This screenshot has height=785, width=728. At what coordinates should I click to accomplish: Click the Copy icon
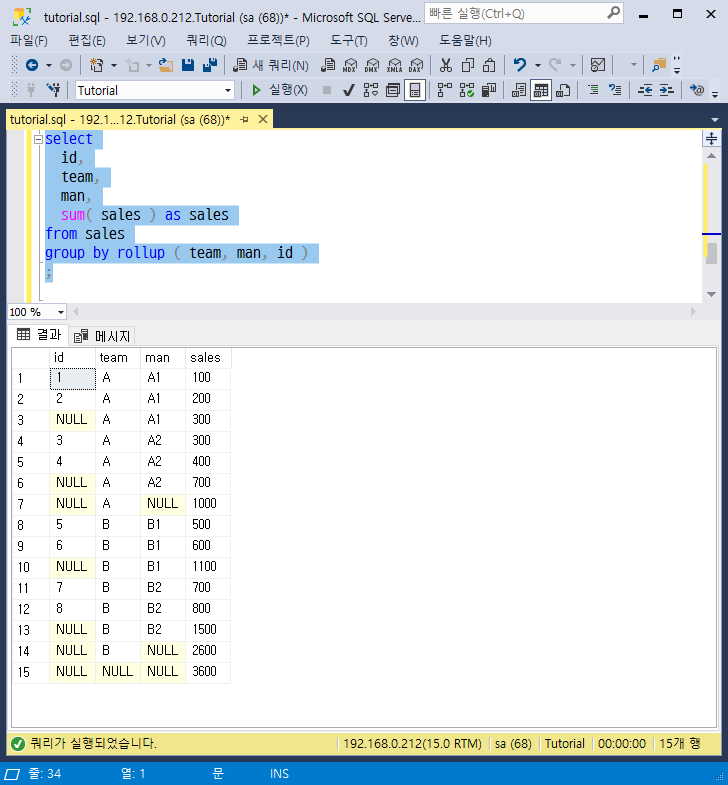coord(468,65)
